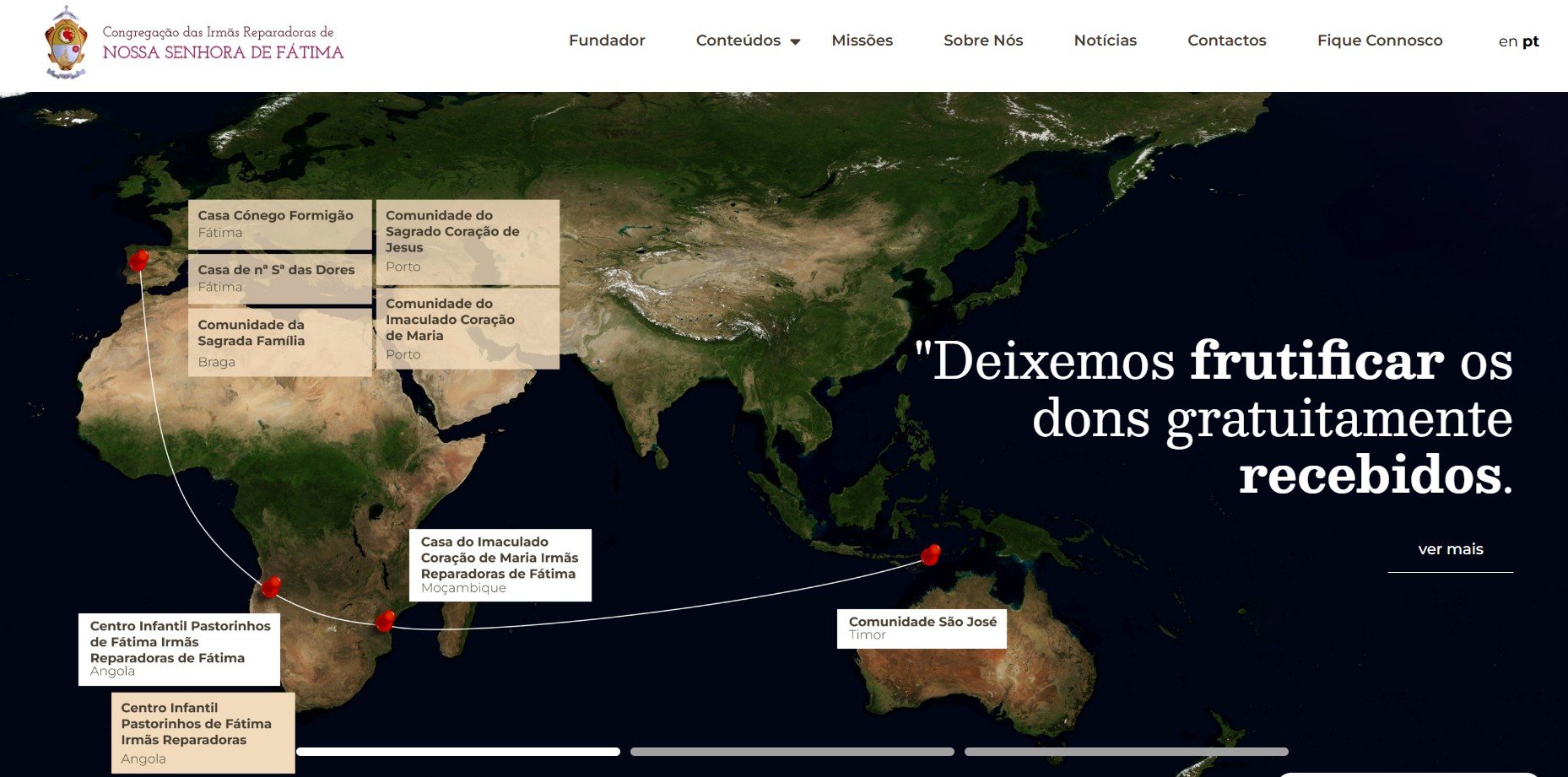Open the Notícias page
The width and height of the screenshot is (1568, 777).
tap(1105, 40)
